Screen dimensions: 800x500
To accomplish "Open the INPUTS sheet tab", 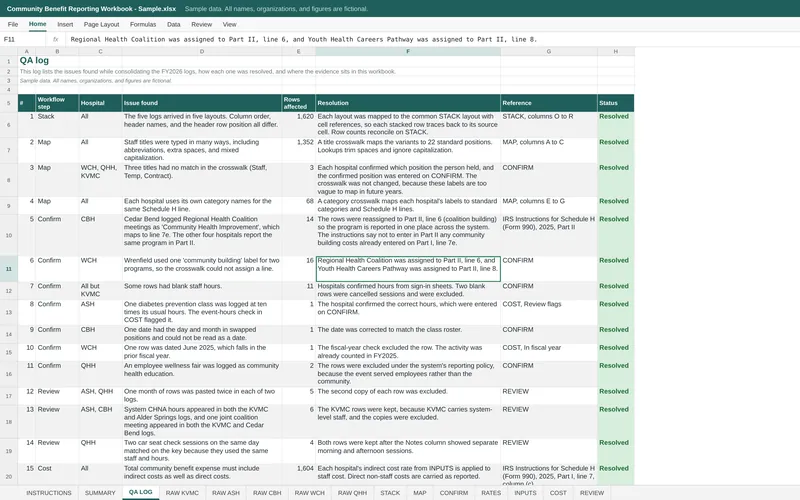I will click(x=525, y=493).
